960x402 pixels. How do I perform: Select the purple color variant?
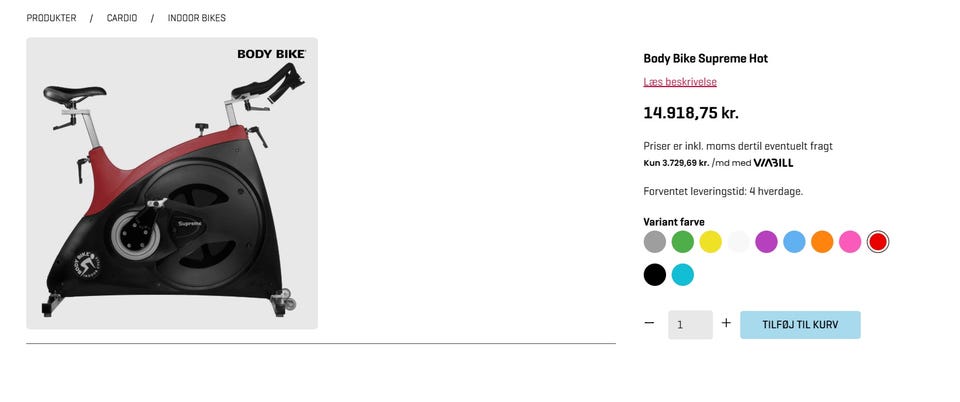[x=767, y=242]
